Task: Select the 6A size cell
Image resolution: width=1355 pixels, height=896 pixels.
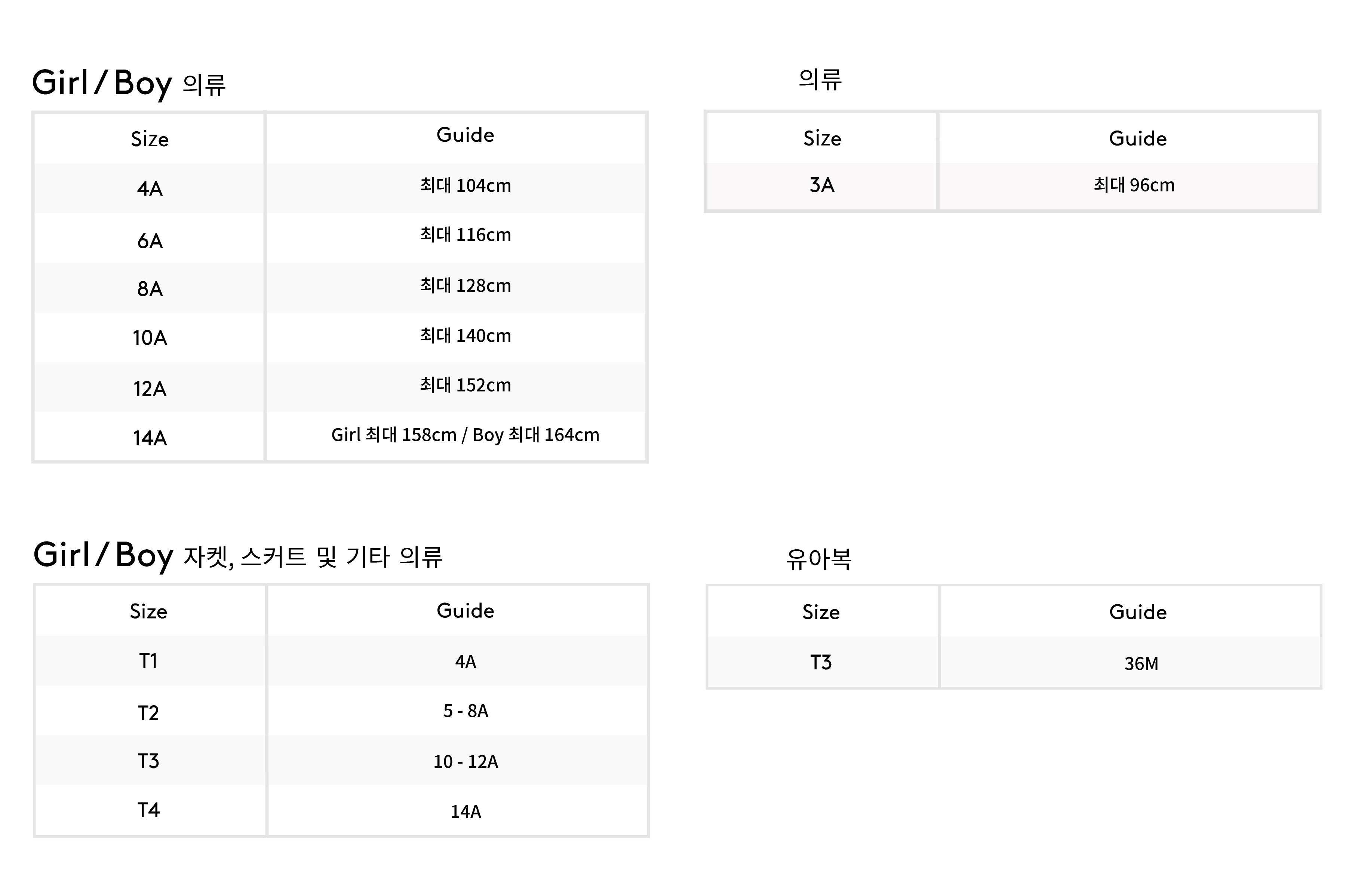Action: [x=150, y=241]
